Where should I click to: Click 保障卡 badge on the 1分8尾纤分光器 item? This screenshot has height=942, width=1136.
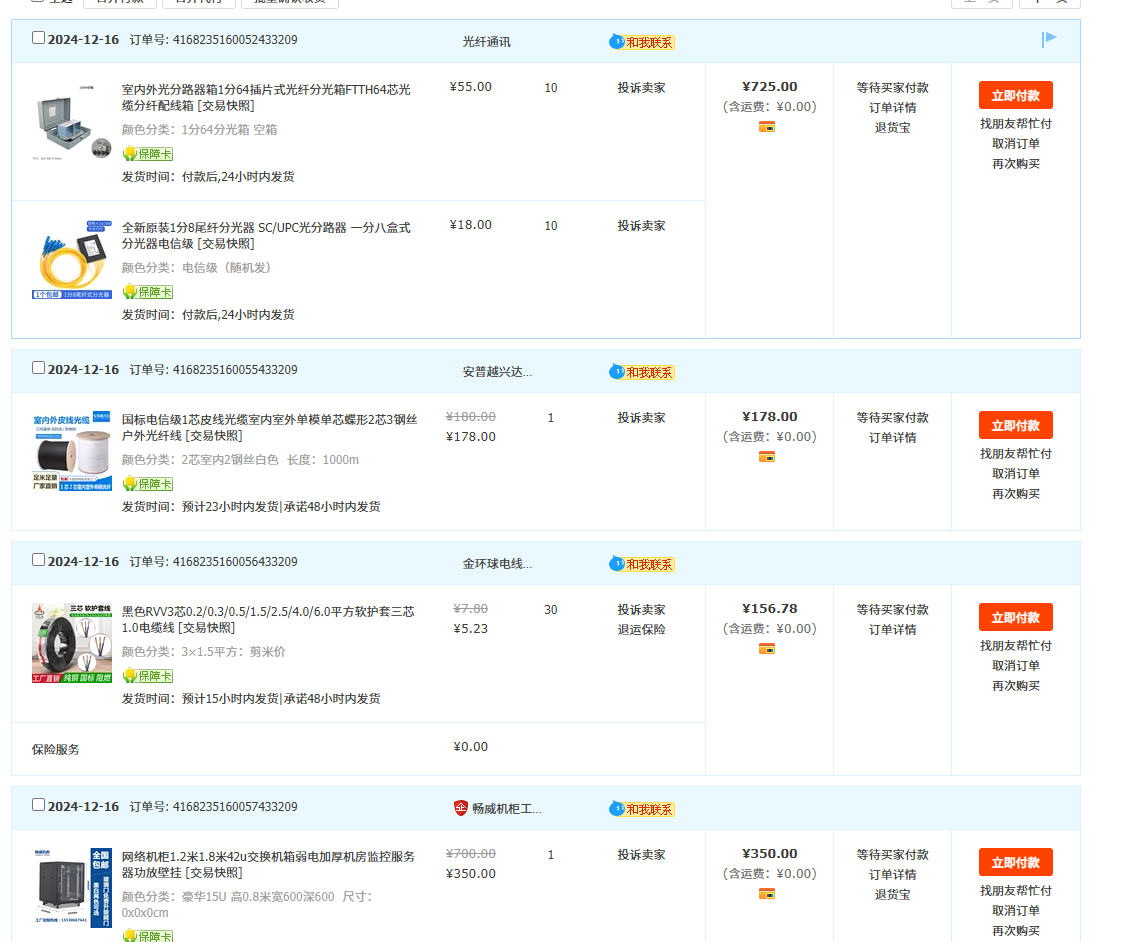(147, 292)
